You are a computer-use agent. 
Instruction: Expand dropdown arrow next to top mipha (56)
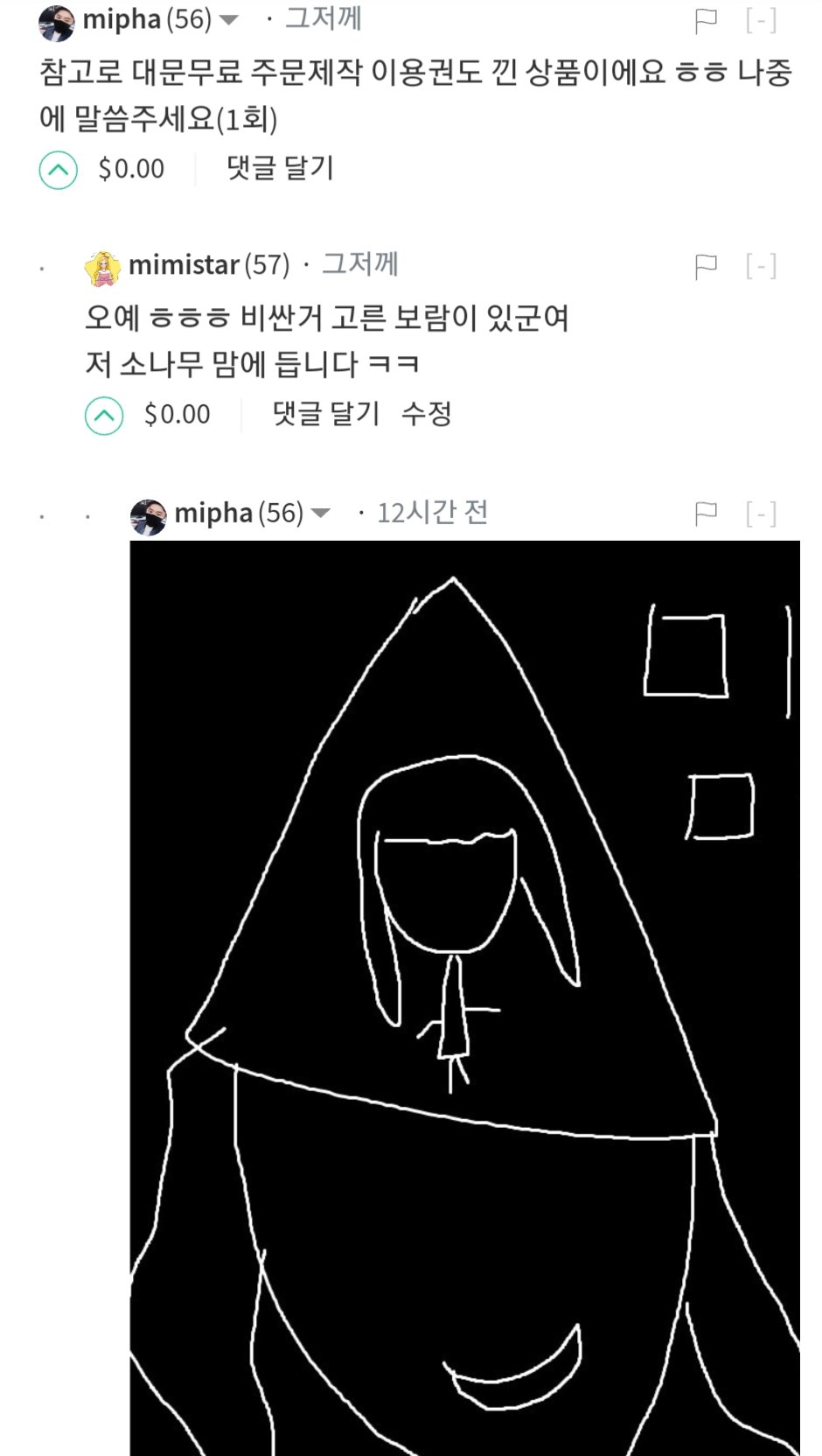(228, 20)
